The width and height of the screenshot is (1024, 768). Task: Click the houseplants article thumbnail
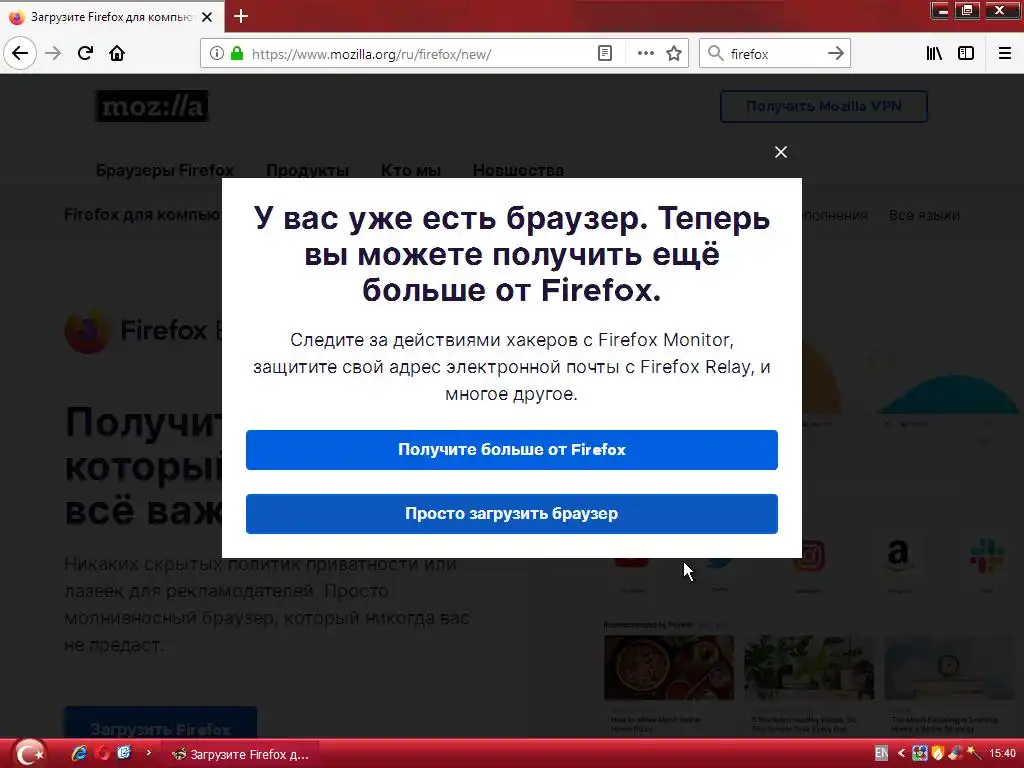click(x=808, y=667)
